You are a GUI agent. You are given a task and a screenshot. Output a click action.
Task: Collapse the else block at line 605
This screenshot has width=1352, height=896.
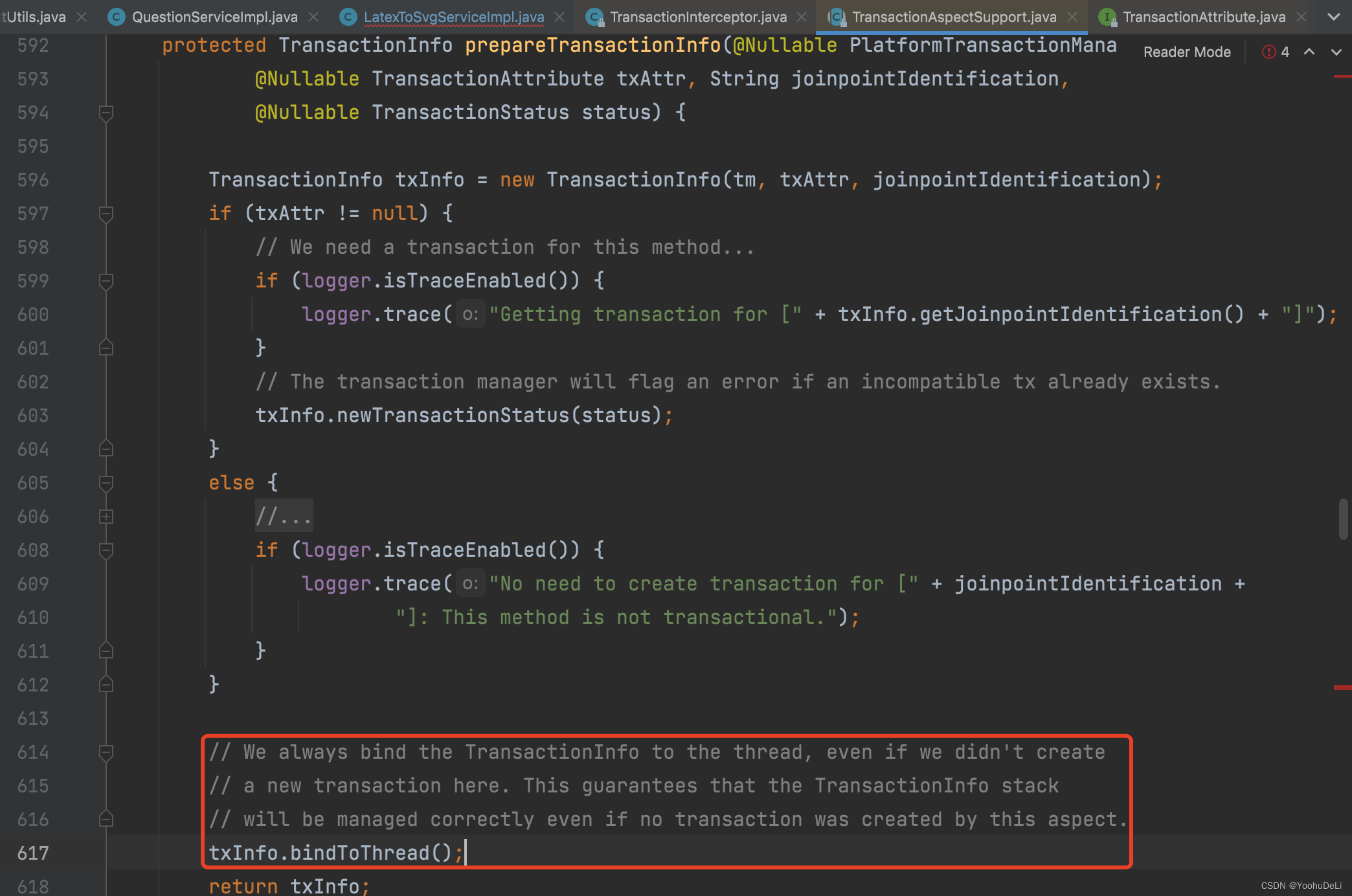(x=106, y=483)
